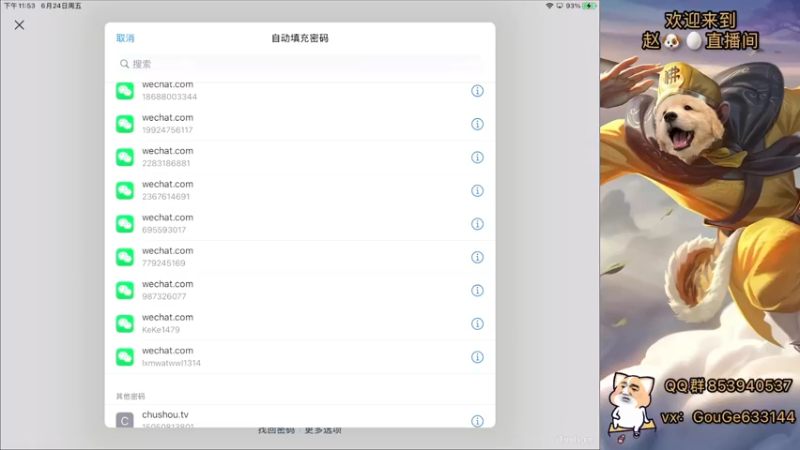This screenshot has width=800, height=450.
Task: Open info for wechat.com 19924756117
Action: [477, 124]
